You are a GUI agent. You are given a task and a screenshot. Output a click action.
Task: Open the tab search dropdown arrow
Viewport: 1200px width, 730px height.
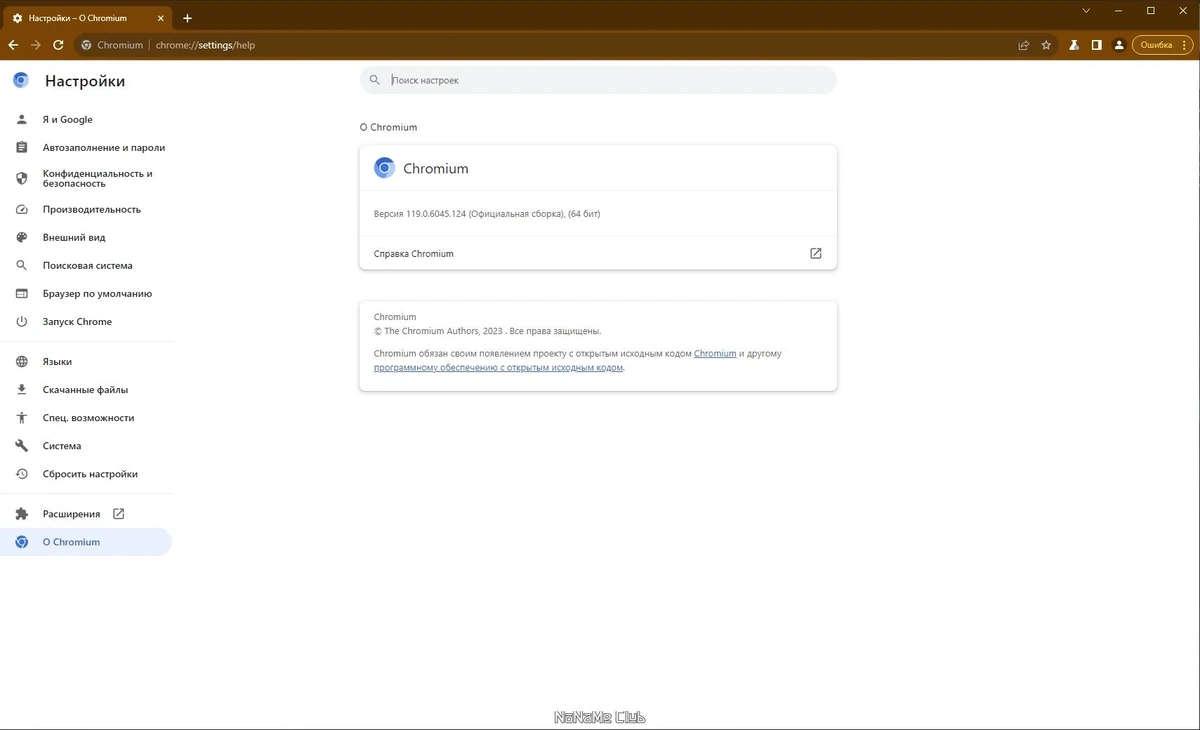point(1087,10)
